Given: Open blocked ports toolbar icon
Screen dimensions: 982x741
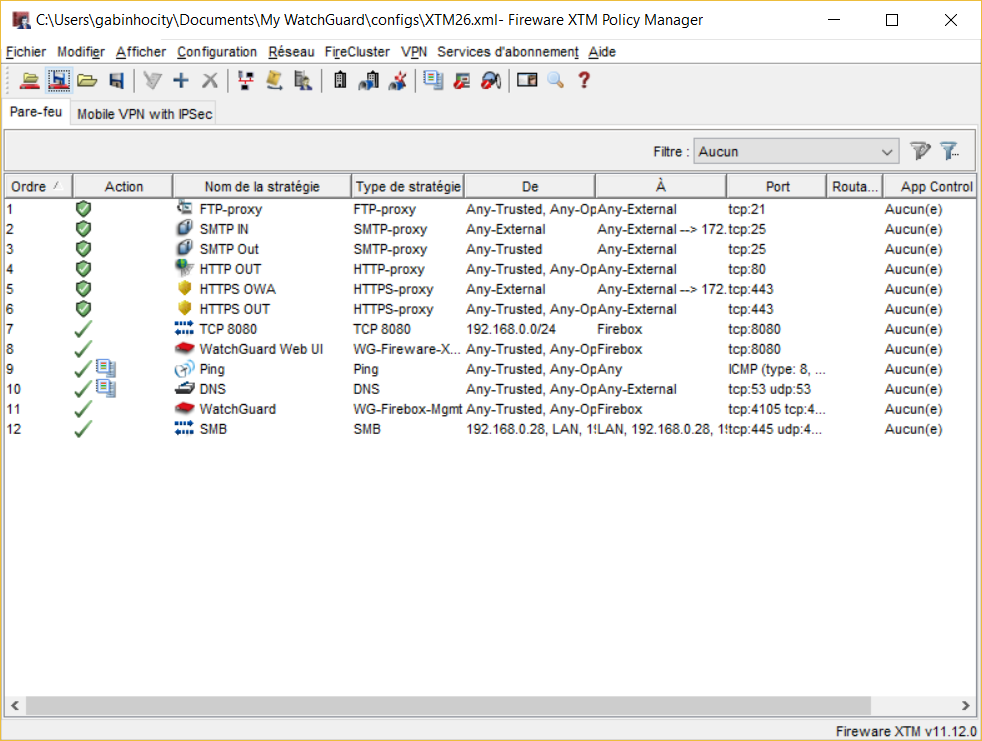Looking at the screenshot, I should pos(491,80).
